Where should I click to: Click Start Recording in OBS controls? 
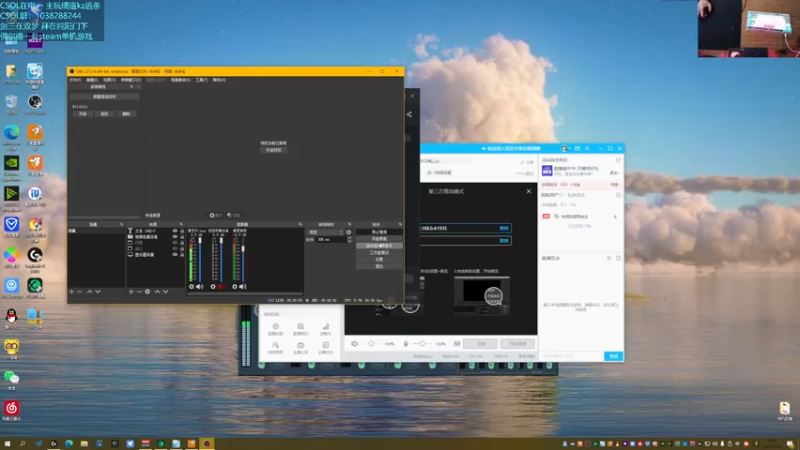click(x=379, y=239)
